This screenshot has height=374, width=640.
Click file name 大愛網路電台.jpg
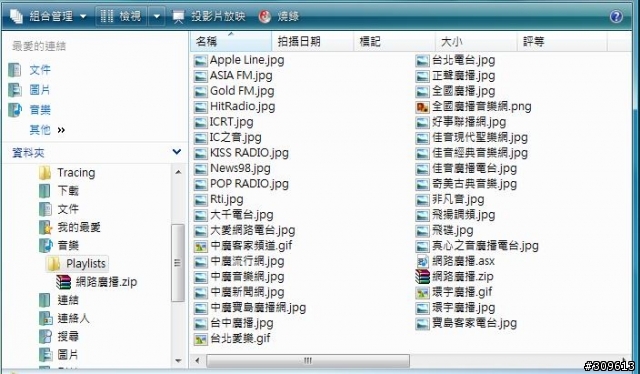[x=253, y=230]
